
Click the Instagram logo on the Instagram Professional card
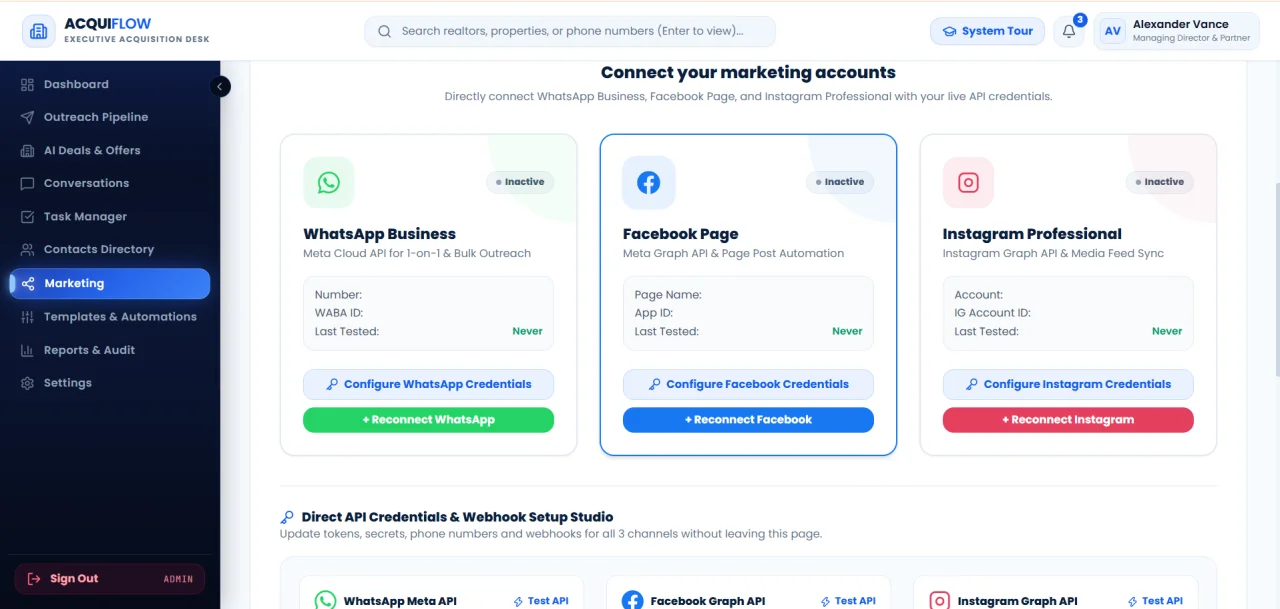click(x=968, y=182)
